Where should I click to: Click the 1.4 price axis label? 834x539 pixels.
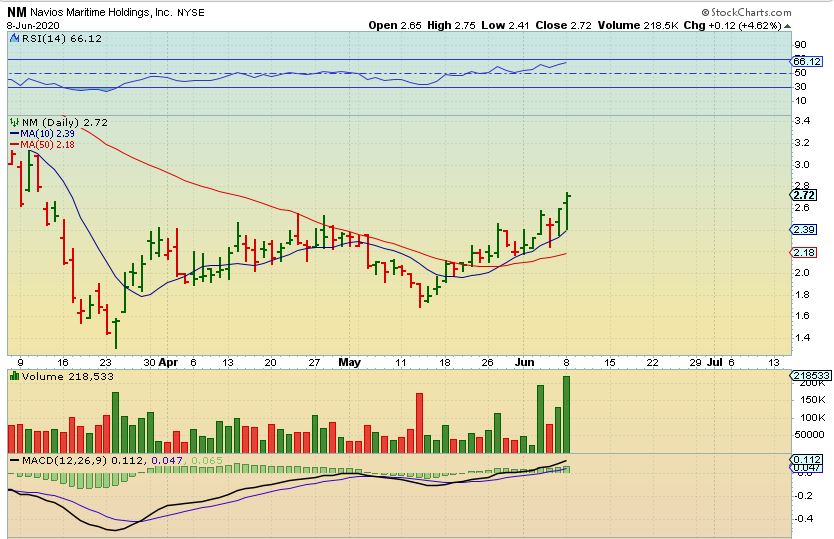[x=802, y=337]
